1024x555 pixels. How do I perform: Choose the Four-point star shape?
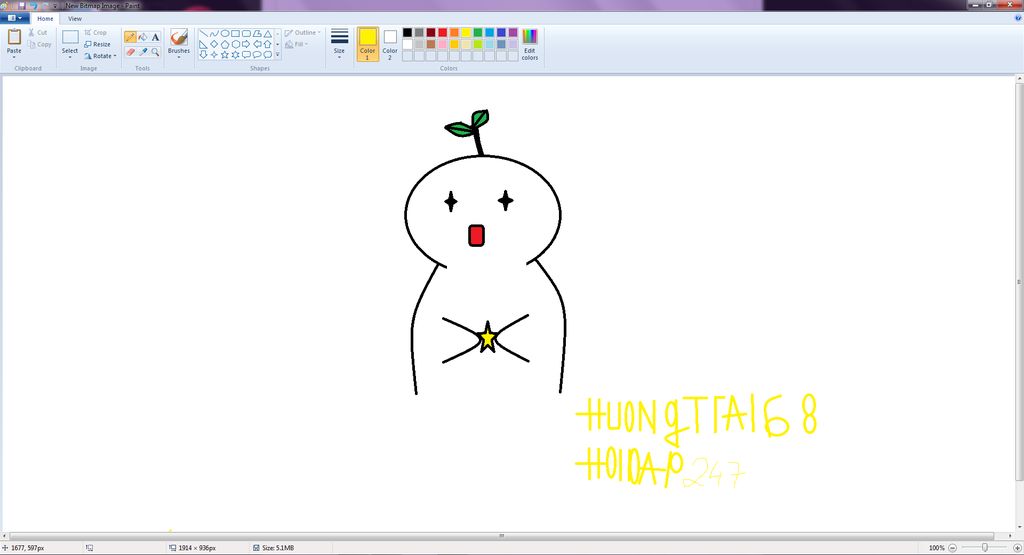click(214, 54)
